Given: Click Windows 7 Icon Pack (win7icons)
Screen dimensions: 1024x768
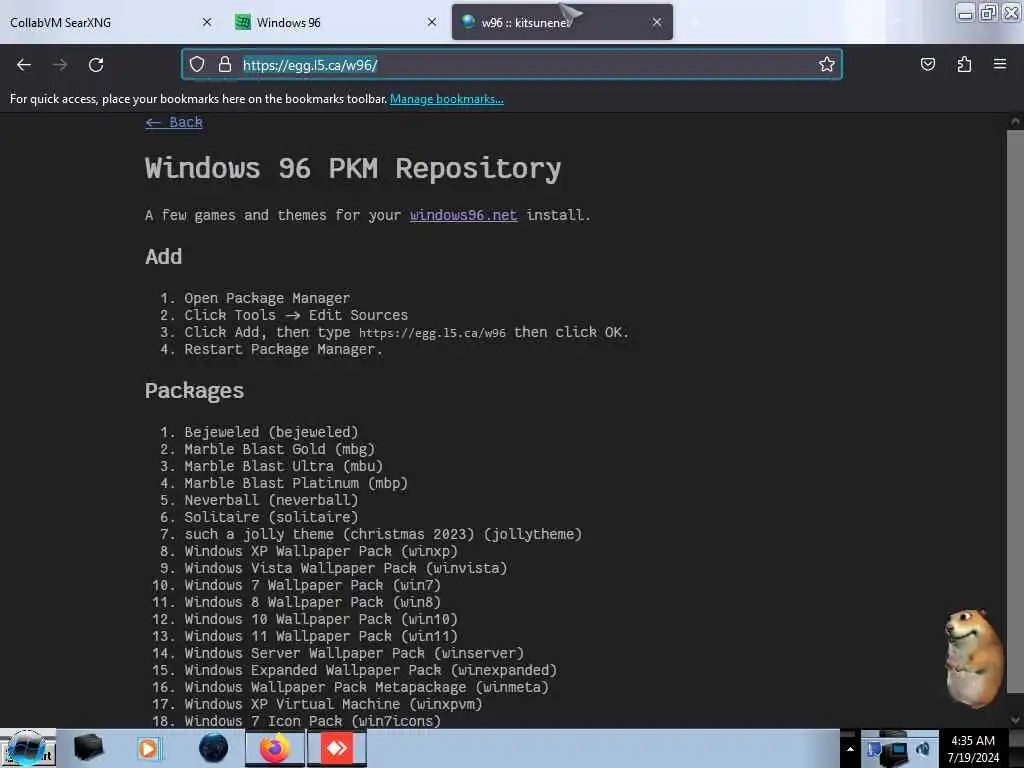Looking at the screenshot, I should point(312,721).
